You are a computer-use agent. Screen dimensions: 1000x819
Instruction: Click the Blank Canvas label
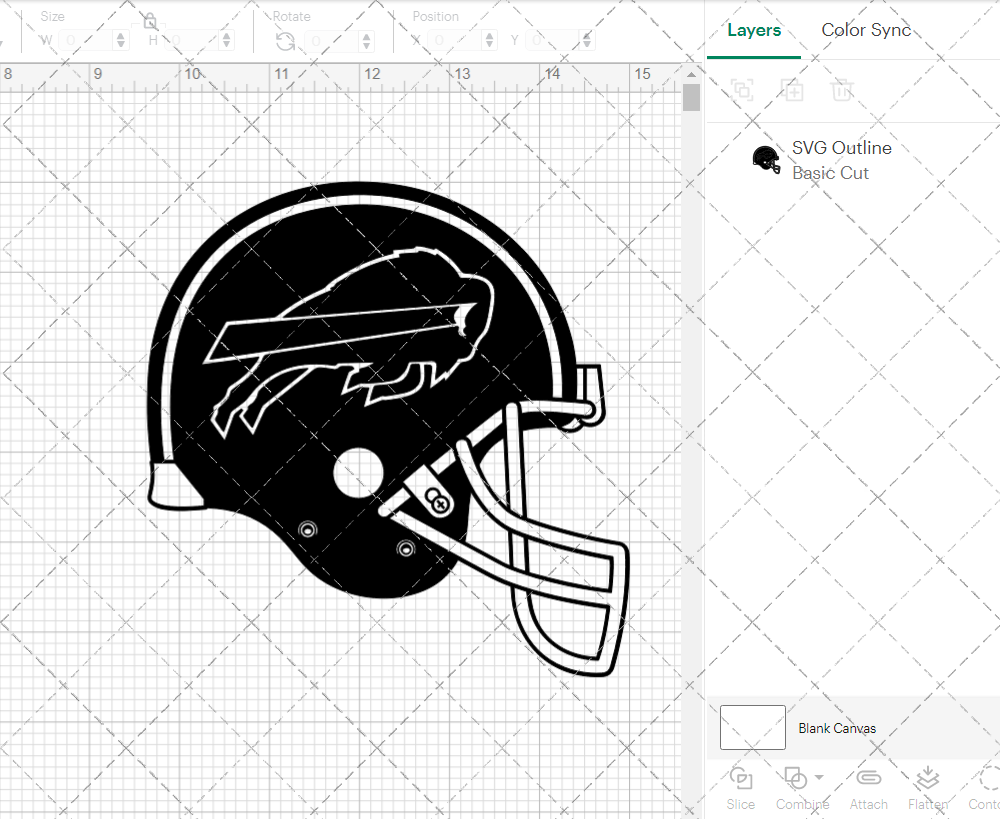point(837,728)
